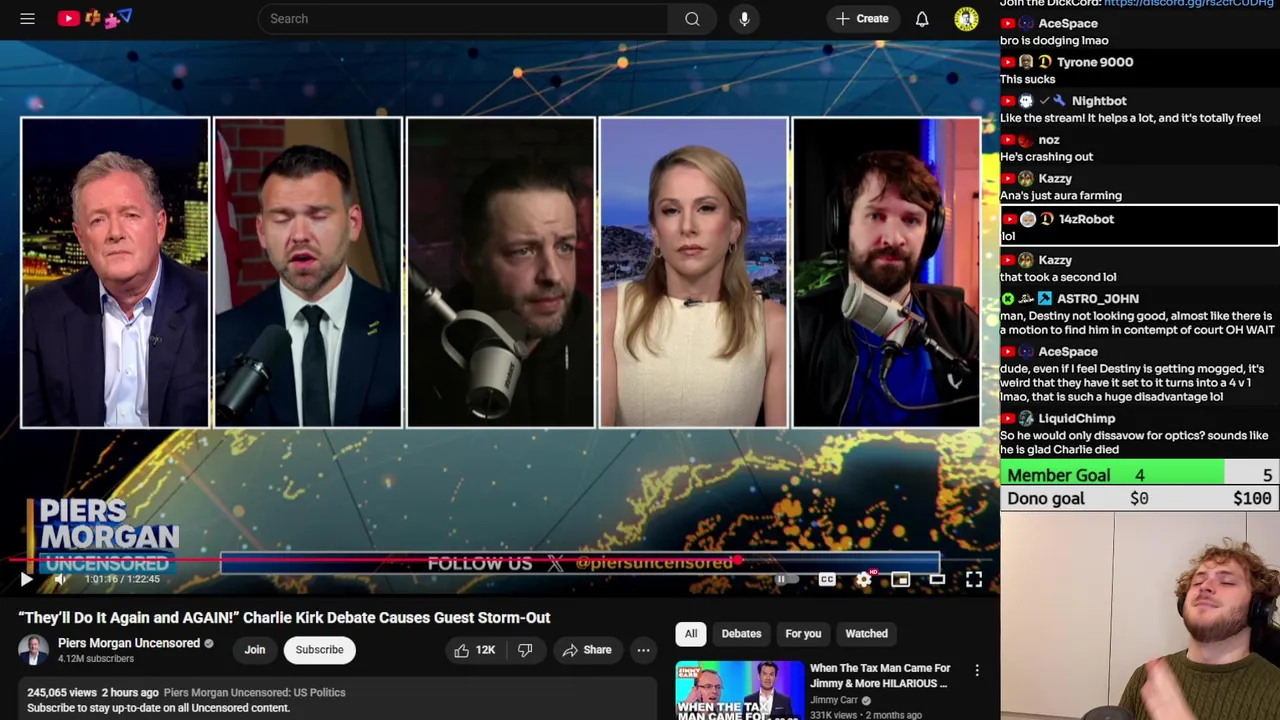This screenshot has height=720, width=1280.
Task: Open the 'When The Tax Man Came' thumbnail
Action: point(739,690)
